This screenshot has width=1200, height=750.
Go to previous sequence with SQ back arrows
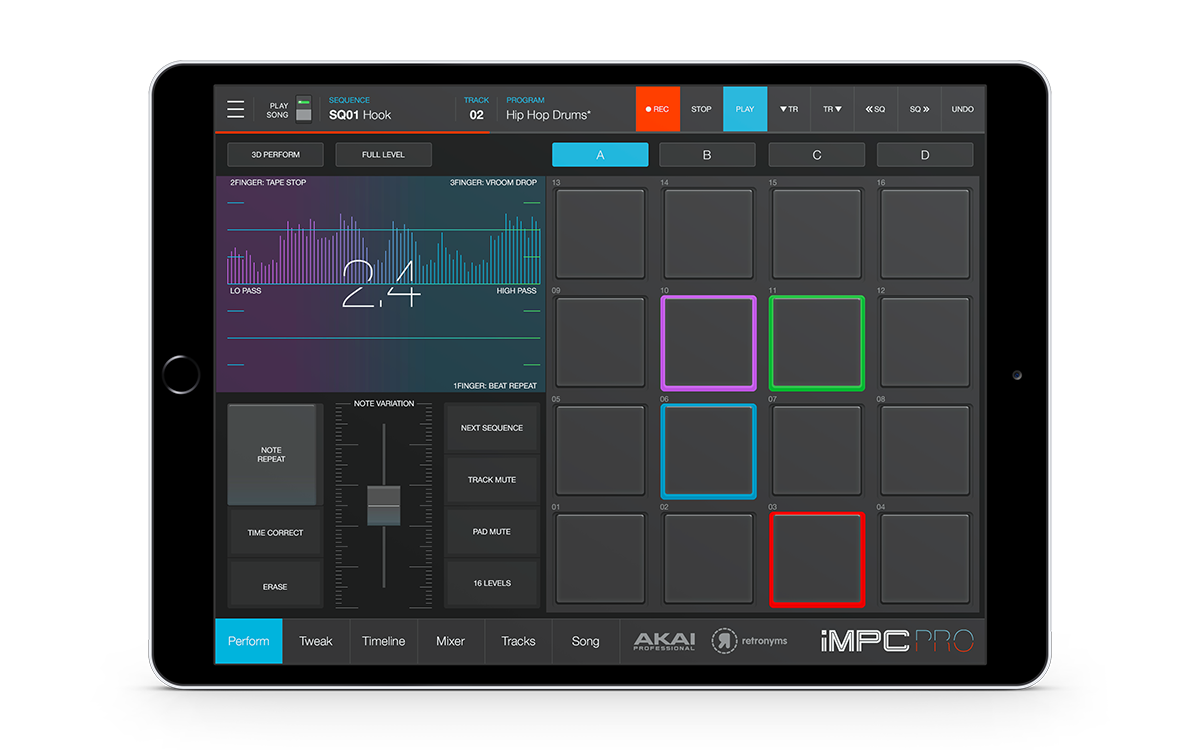coord(875,109)
